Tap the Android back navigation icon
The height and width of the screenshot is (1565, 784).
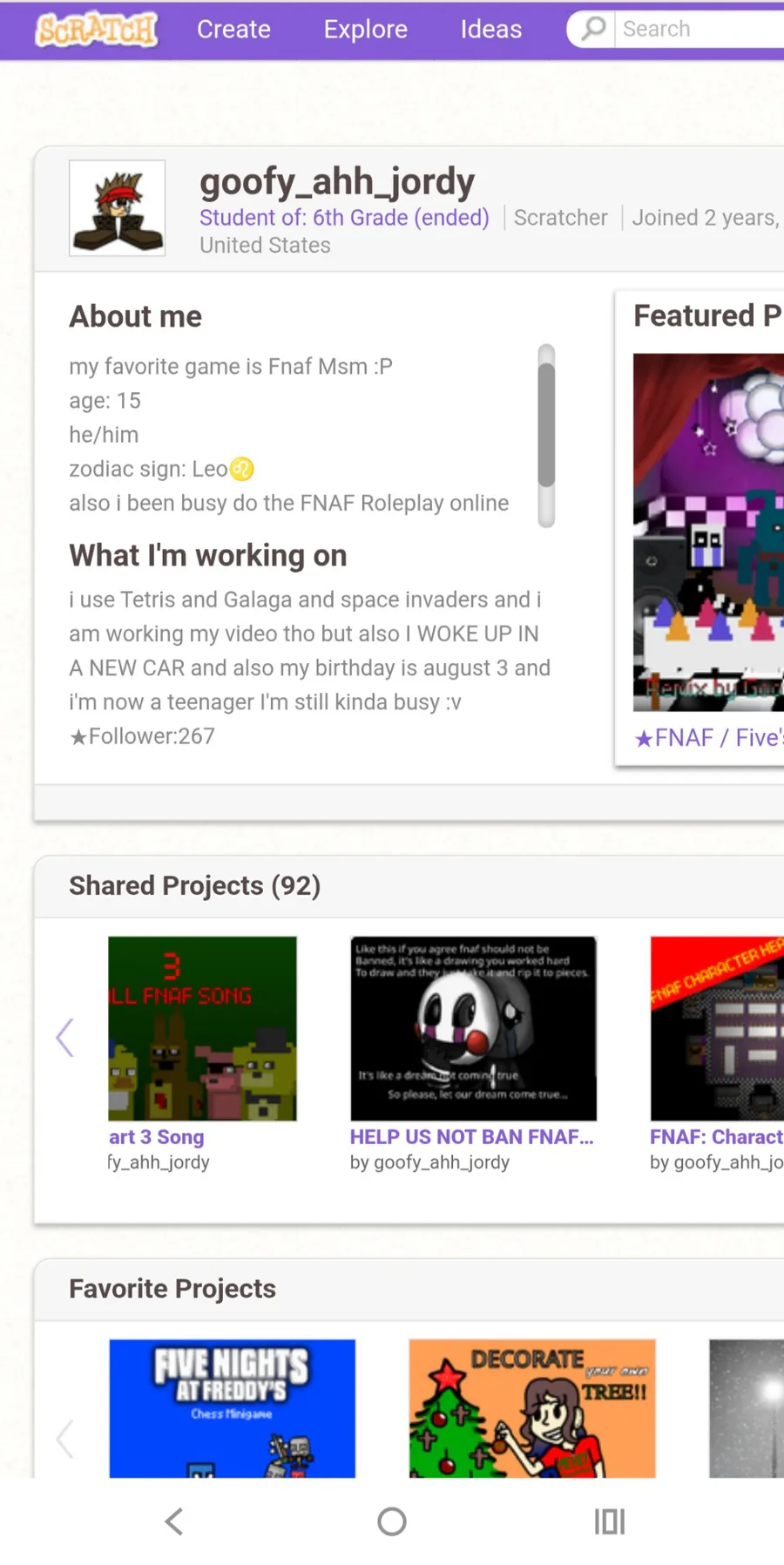(174, 1521)
